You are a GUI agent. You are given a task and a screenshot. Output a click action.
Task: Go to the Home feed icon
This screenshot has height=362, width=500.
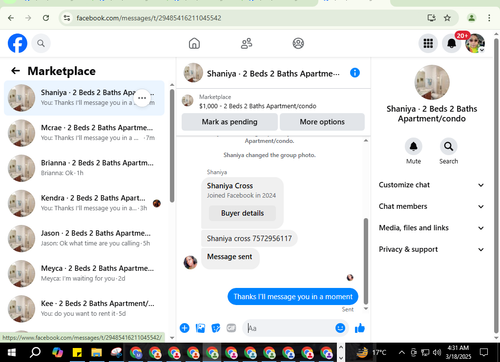[194, 43]
